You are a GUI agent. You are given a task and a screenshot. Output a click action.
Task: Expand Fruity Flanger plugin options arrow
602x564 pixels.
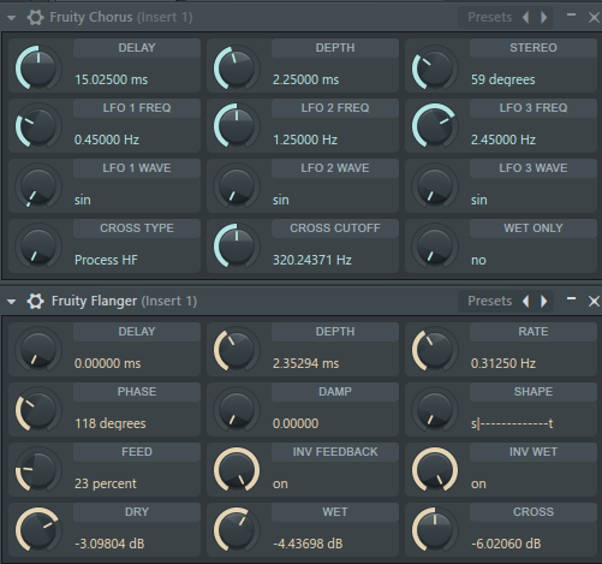pyautogui.click(x=12, y=301)
